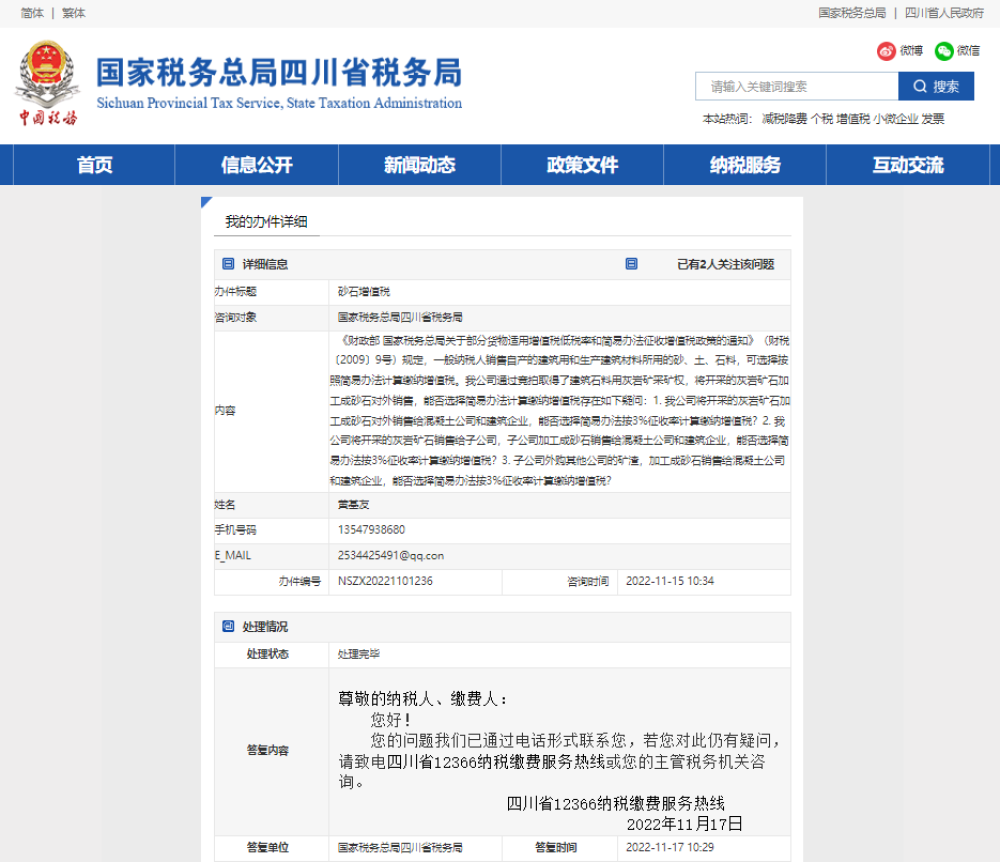
Task: Go to the 新闻动态 section
Action: click(x=419, y=165)
